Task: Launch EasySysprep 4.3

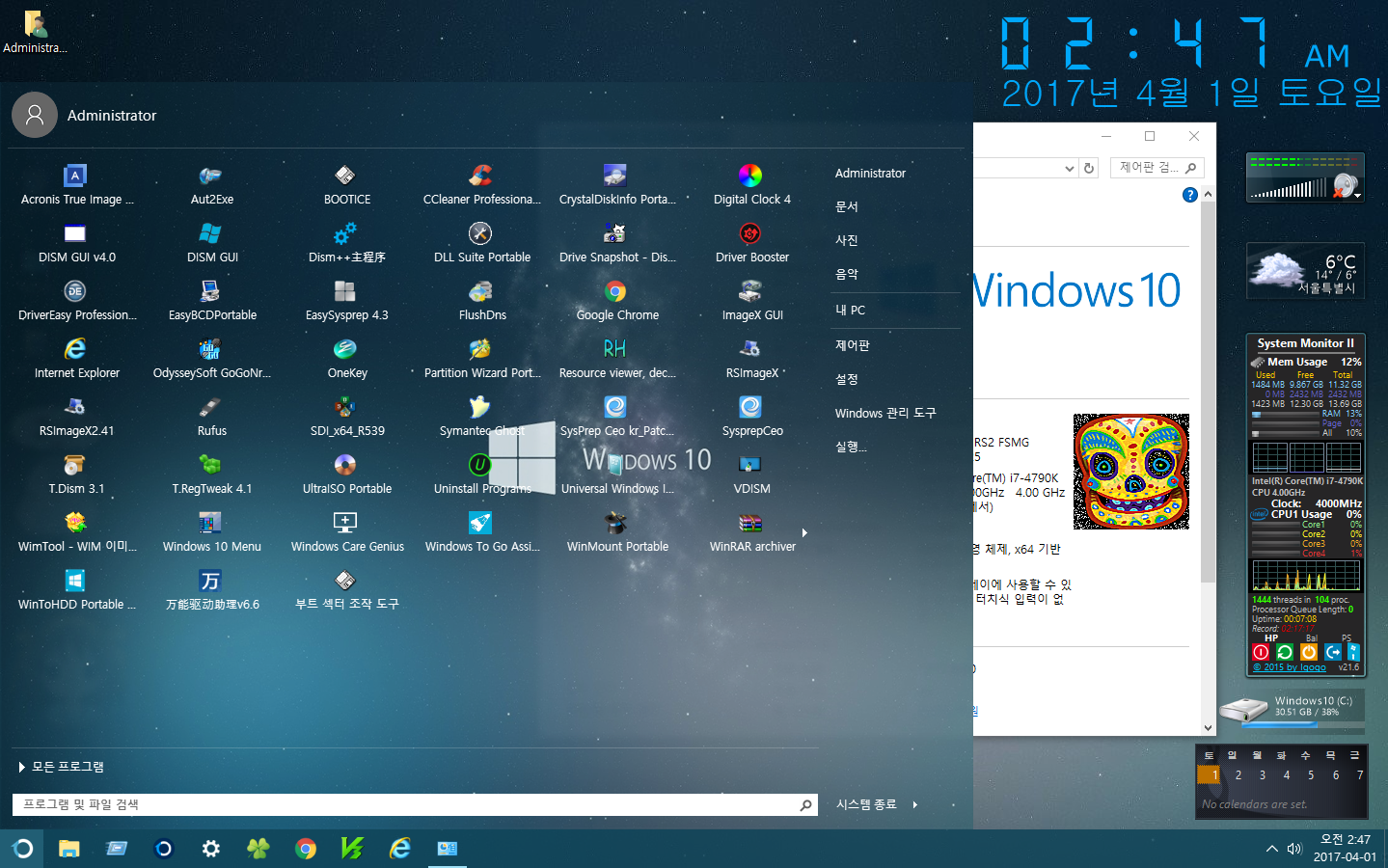Action: [345, 291]
